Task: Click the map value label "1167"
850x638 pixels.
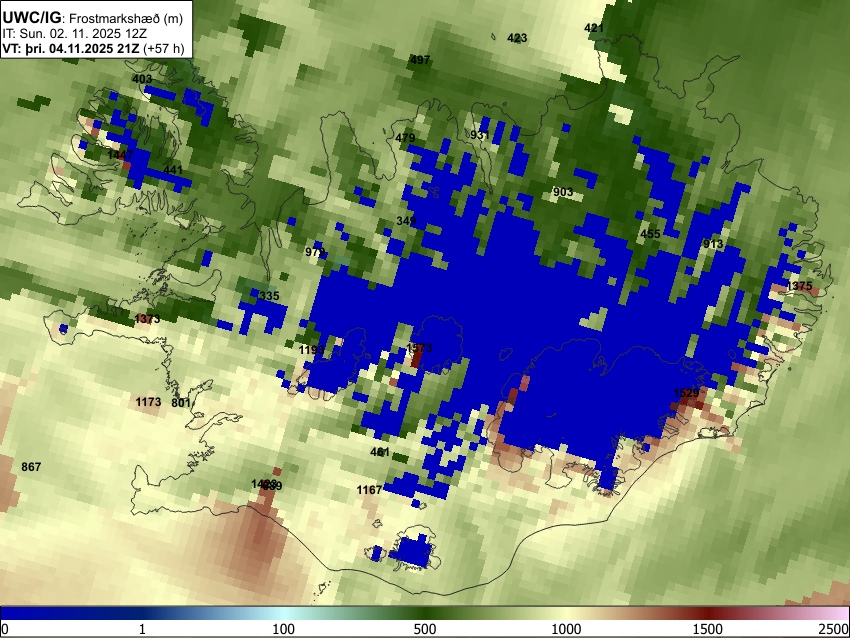Action: point(369,490)
